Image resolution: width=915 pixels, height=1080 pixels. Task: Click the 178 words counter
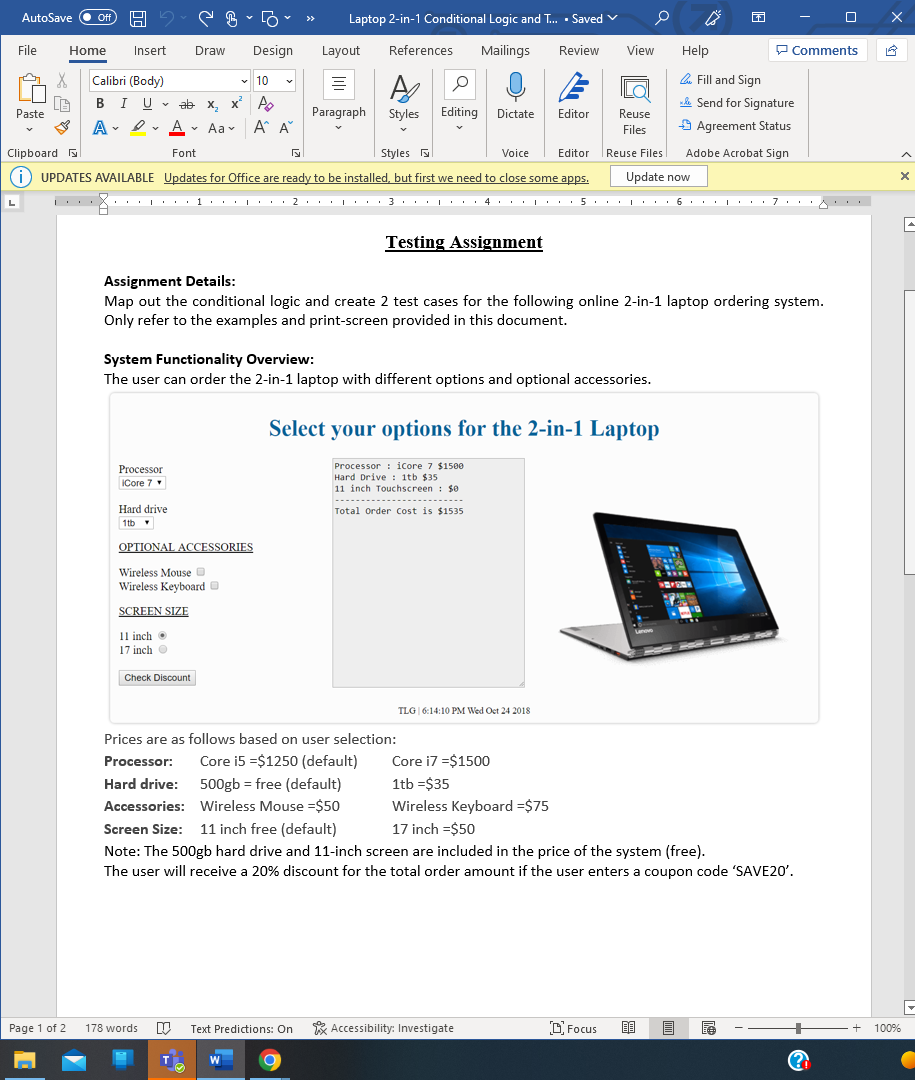click(110, 1027)
